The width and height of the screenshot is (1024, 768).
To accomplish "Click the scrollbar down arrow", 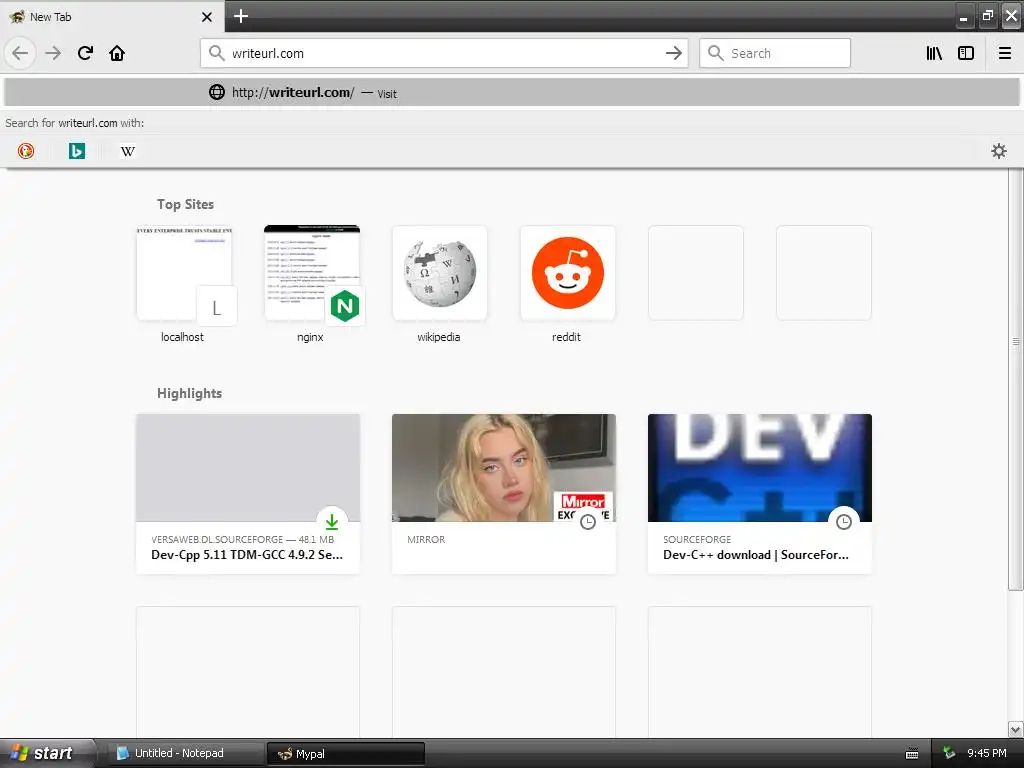I will point(1016,729).
